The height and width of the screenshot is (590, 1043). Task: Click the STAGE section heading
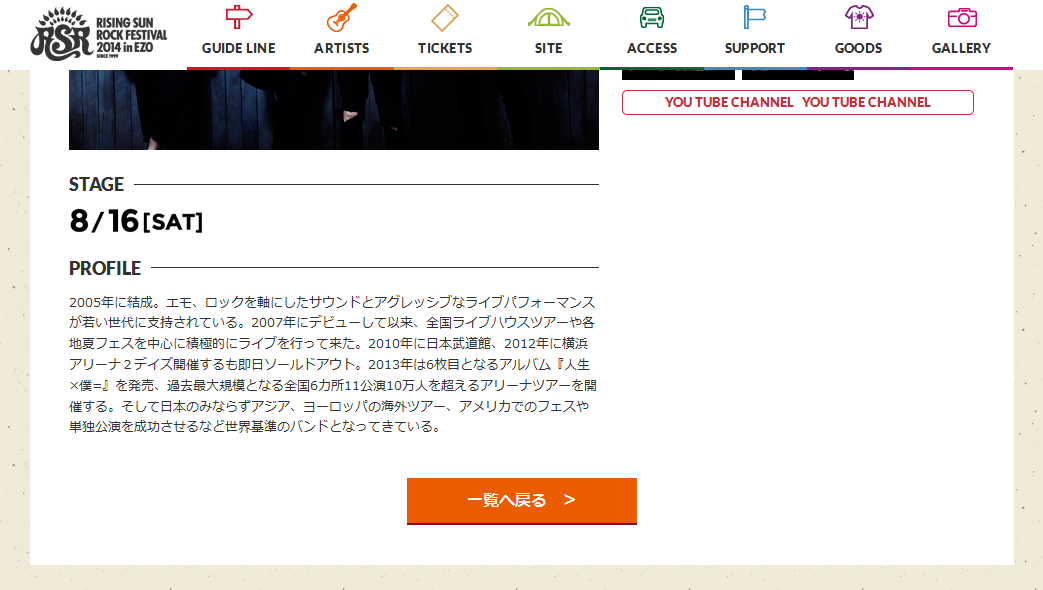[96, 184]
